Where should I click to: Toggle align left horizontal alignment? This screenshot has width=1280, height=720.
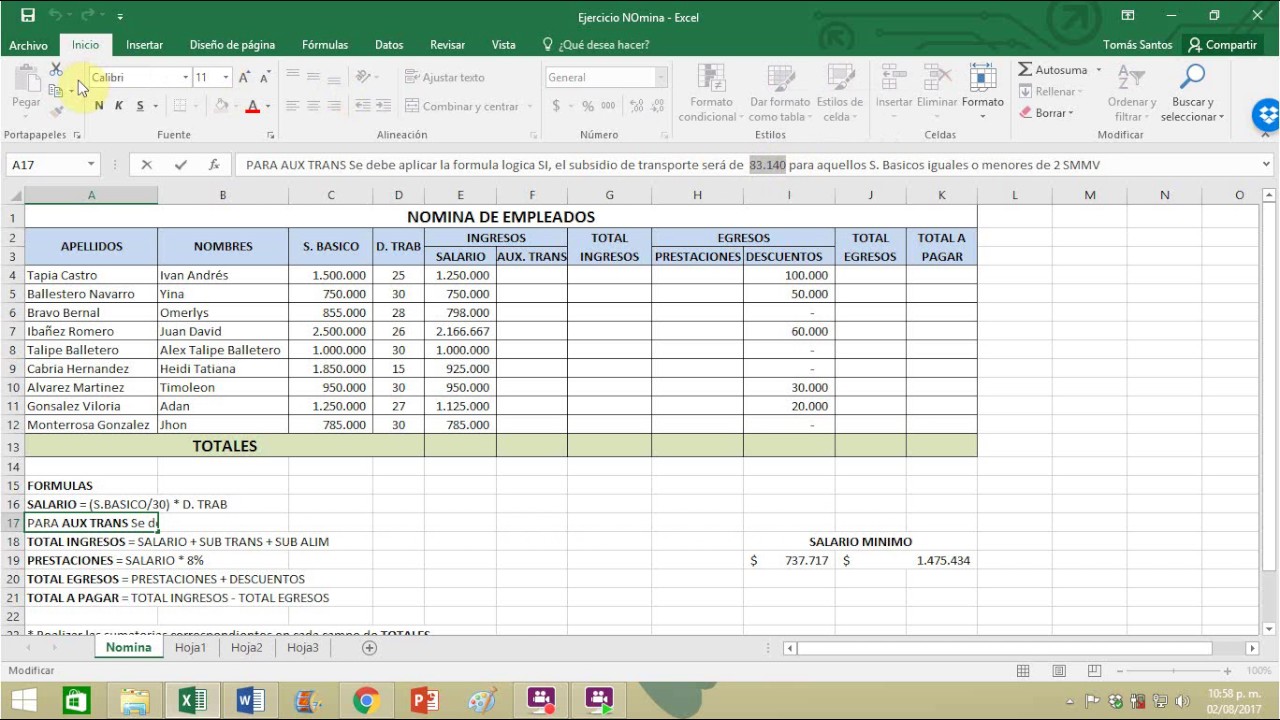pyautogui.click(x=292, y=106)
